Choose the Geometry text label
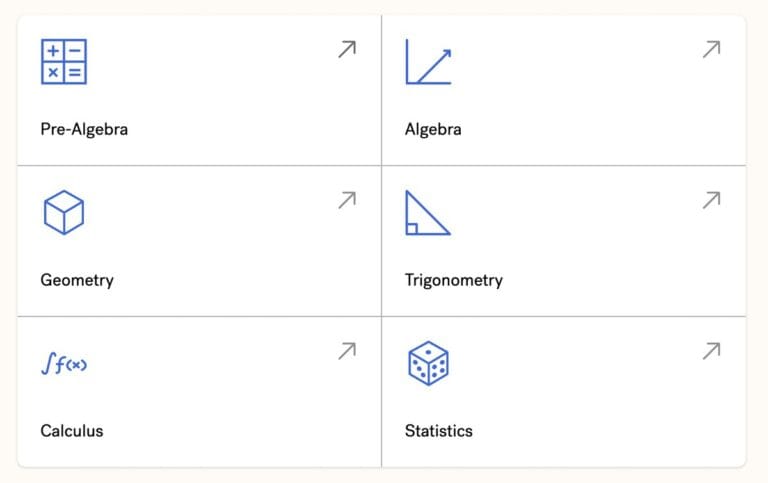 click(x=77, y=280)
